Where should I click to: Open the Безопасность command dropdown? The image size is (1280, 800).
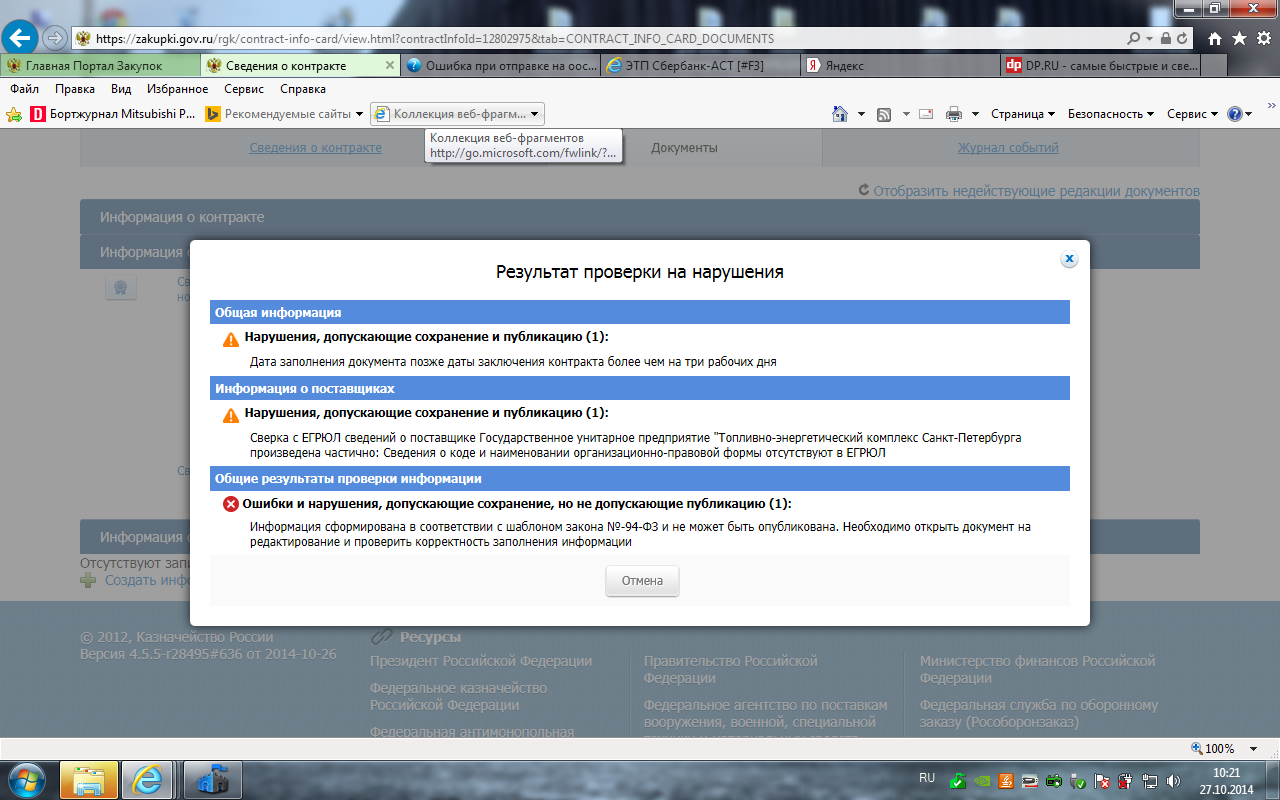click(1111, 114)
